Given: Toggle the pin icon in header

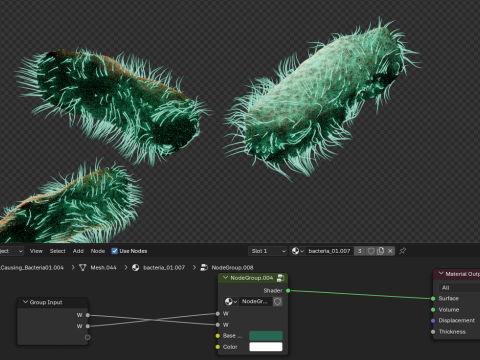Looking at the screenshot, I should (403, 251).
